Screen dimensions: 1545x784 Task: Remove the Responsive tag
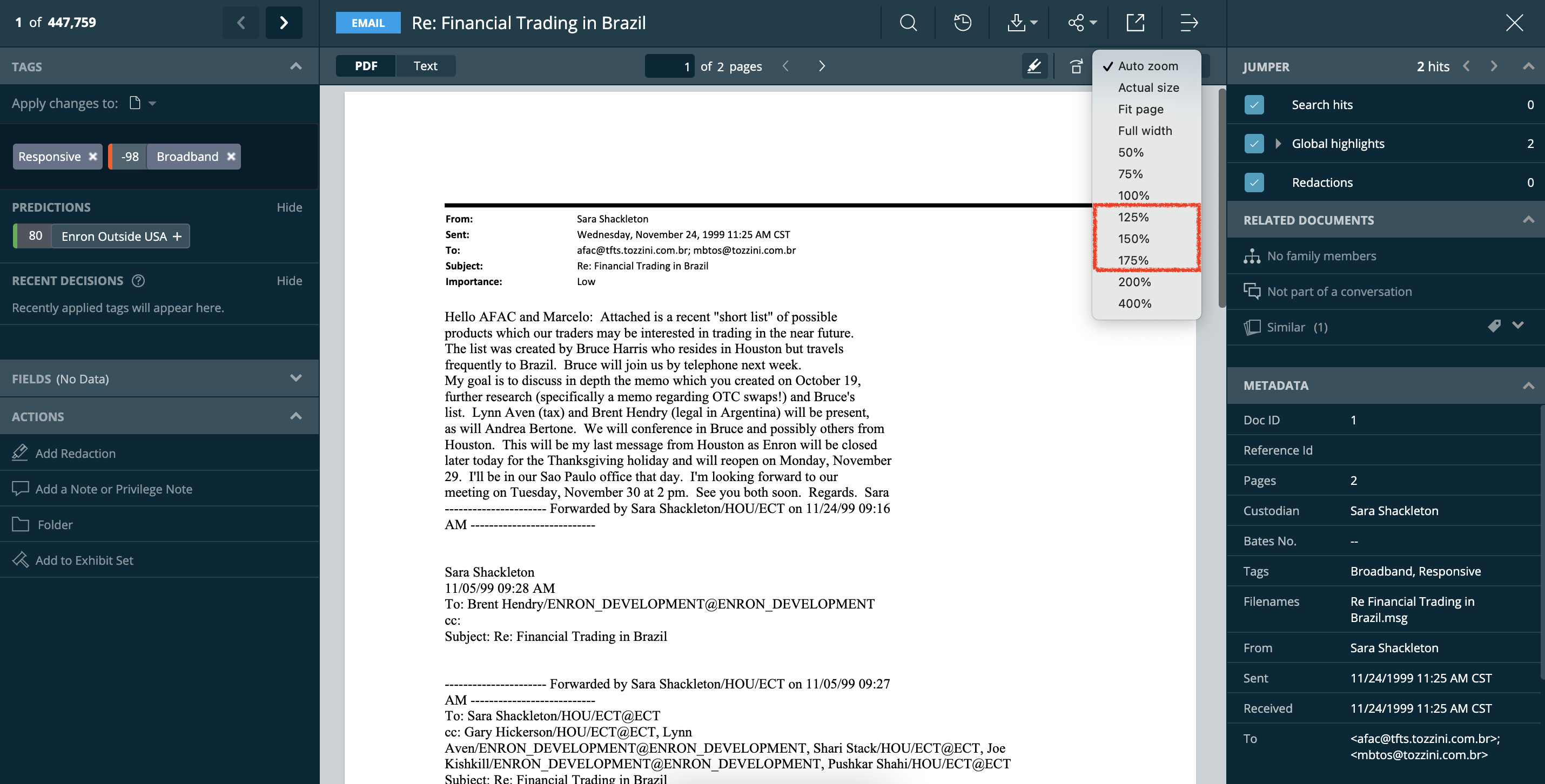coord(92,157)
